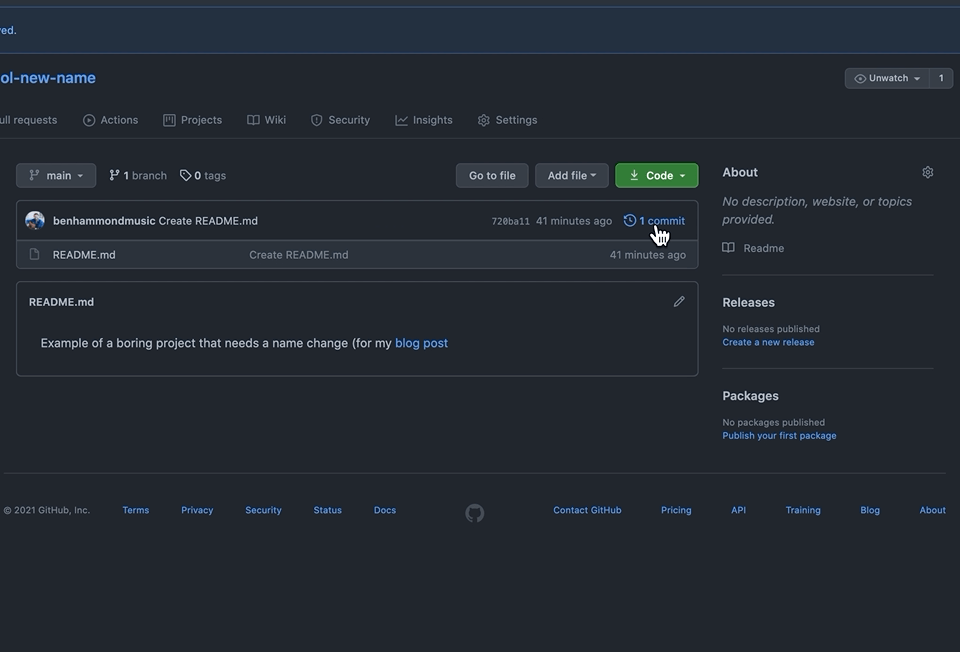The image size is (960, 652).
Task: Click Publish your first package link
Action: tap(779, 436)
